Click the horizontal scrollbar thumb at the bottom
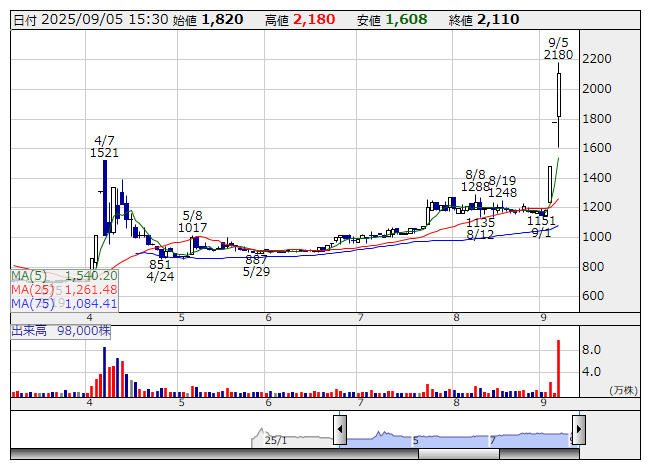653x470 pixels. tap(459, 454)
